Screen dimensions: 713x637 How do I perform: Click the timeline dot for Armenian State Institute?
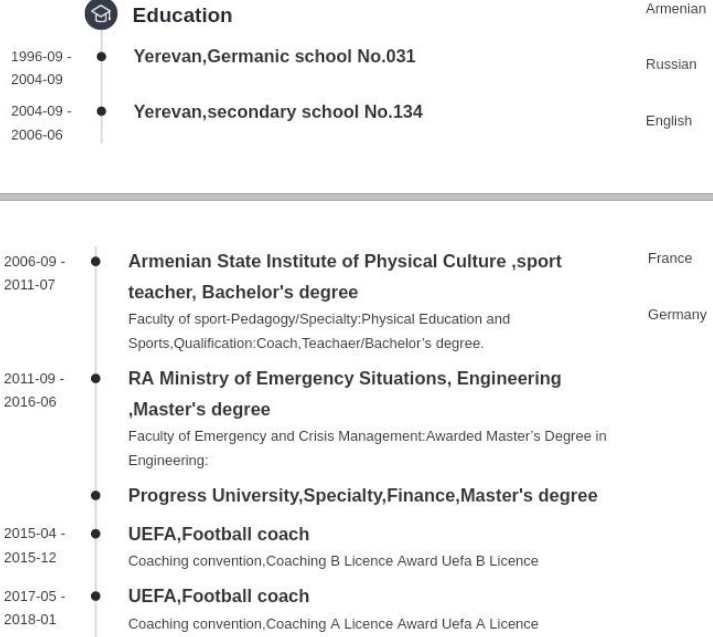(x=95, y=261)
